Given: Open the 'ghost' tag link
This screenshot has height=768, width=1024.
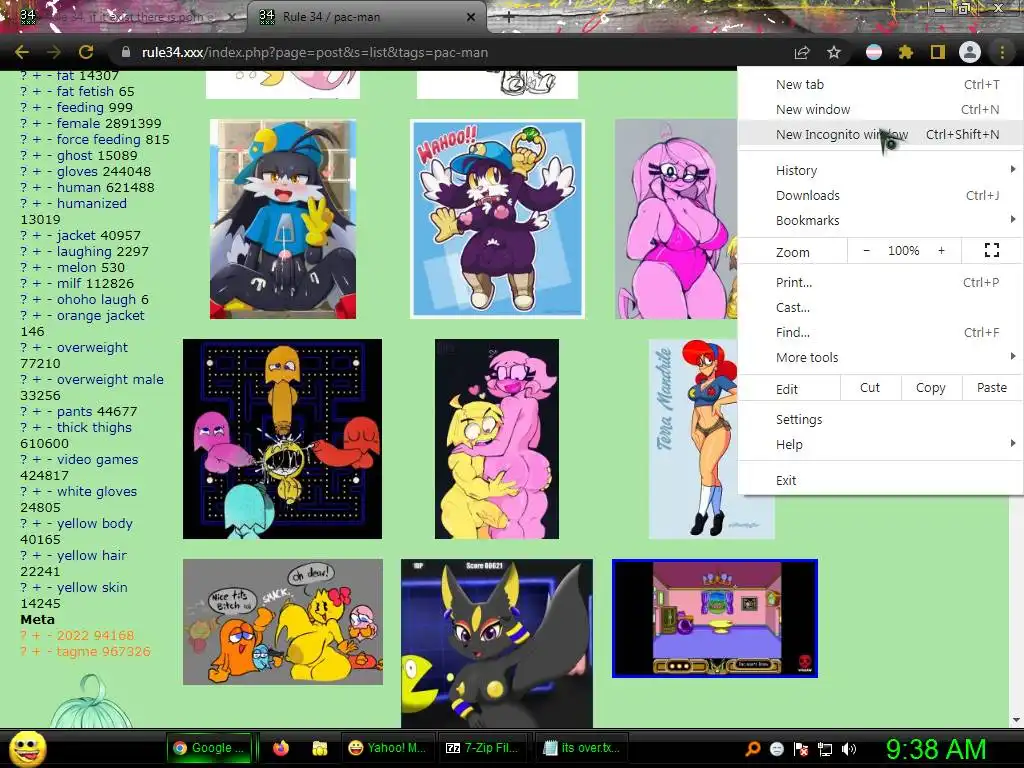Looking at the screenshot, I should click(76, 155).
